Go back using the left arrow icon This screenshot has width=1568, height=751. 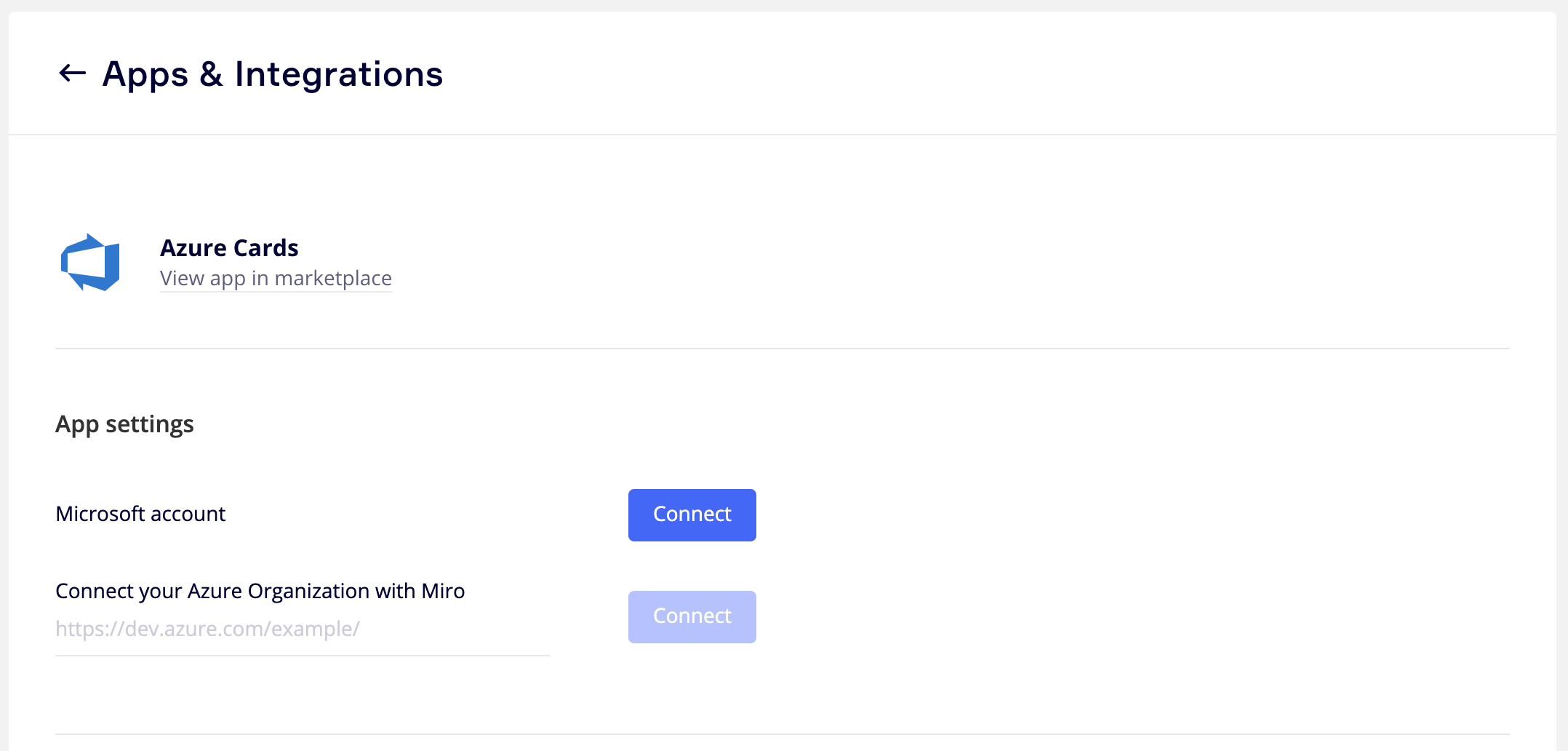[x=72, y=73]
